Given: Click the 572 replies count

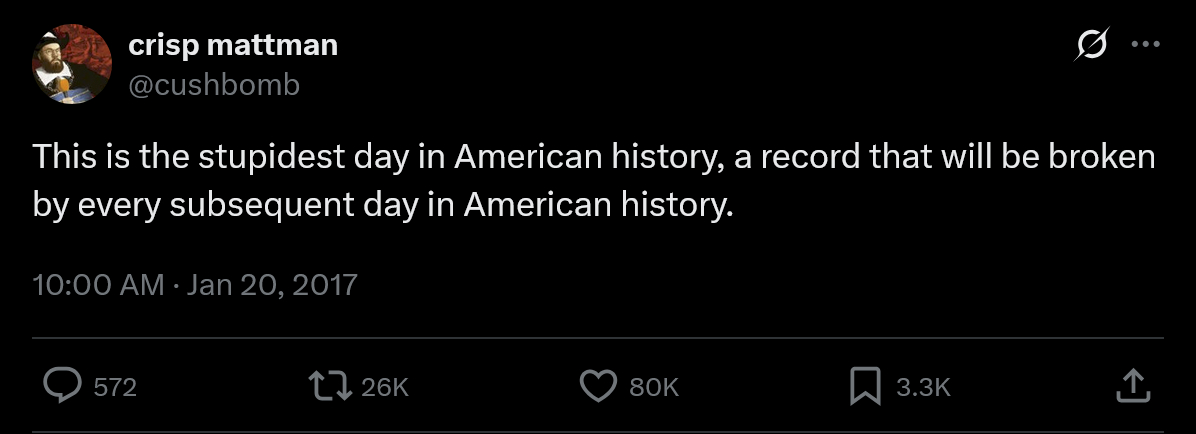Looking at the screenshot, I should pyautogui.click(x=114, y=387).
